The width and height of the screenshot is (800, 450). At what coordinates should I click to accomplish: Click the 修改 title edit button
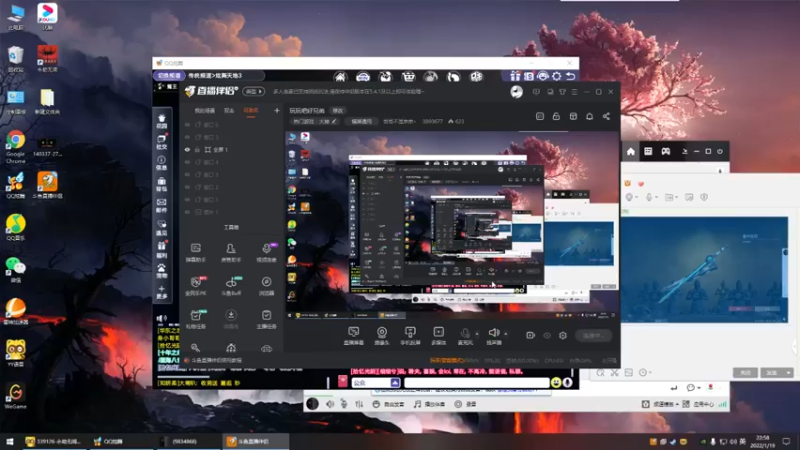(338, 110)
